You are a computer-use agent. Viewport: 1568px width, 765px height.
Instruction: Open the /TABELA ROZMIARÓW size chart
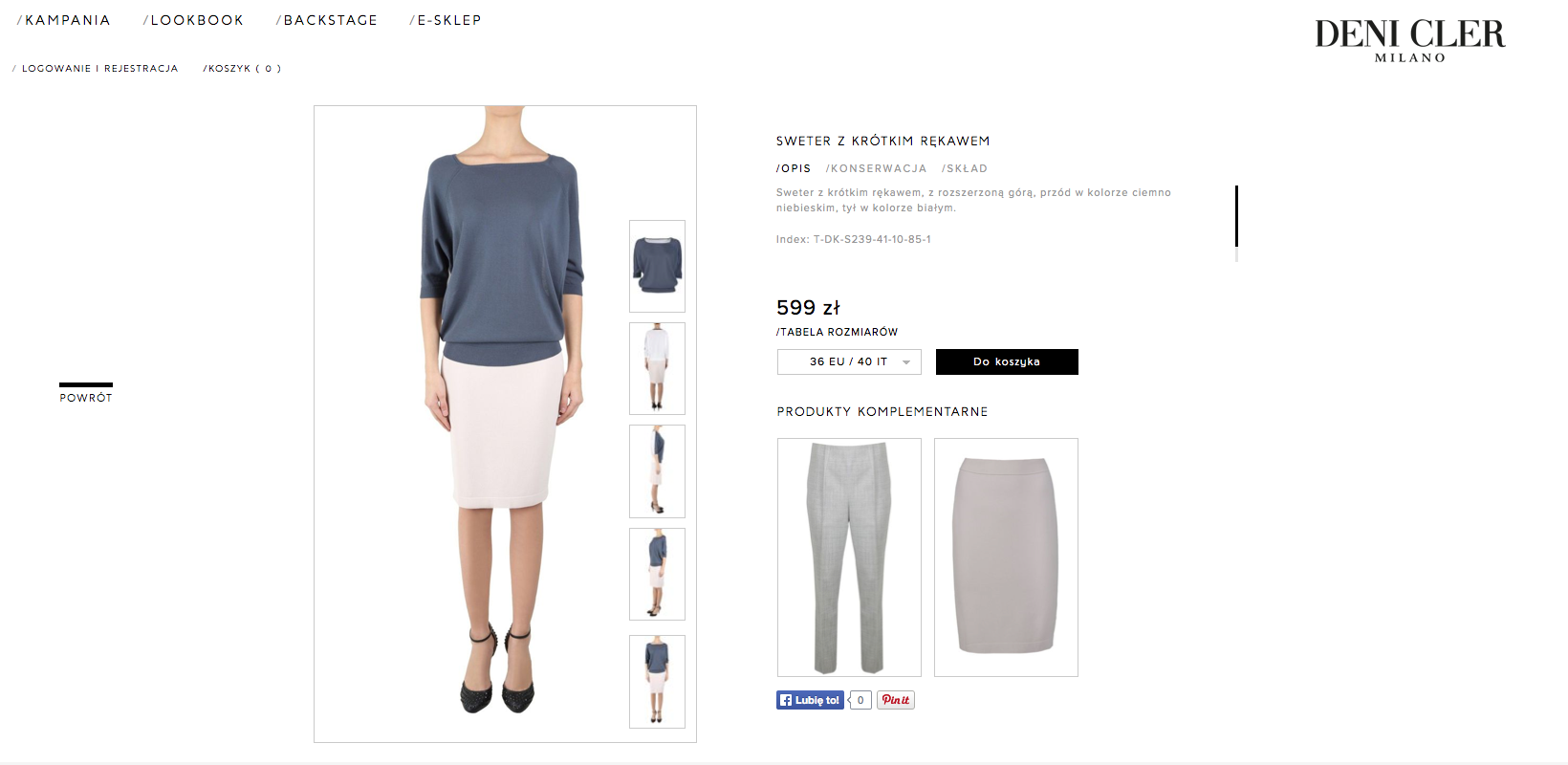click(x=837, y=332)
